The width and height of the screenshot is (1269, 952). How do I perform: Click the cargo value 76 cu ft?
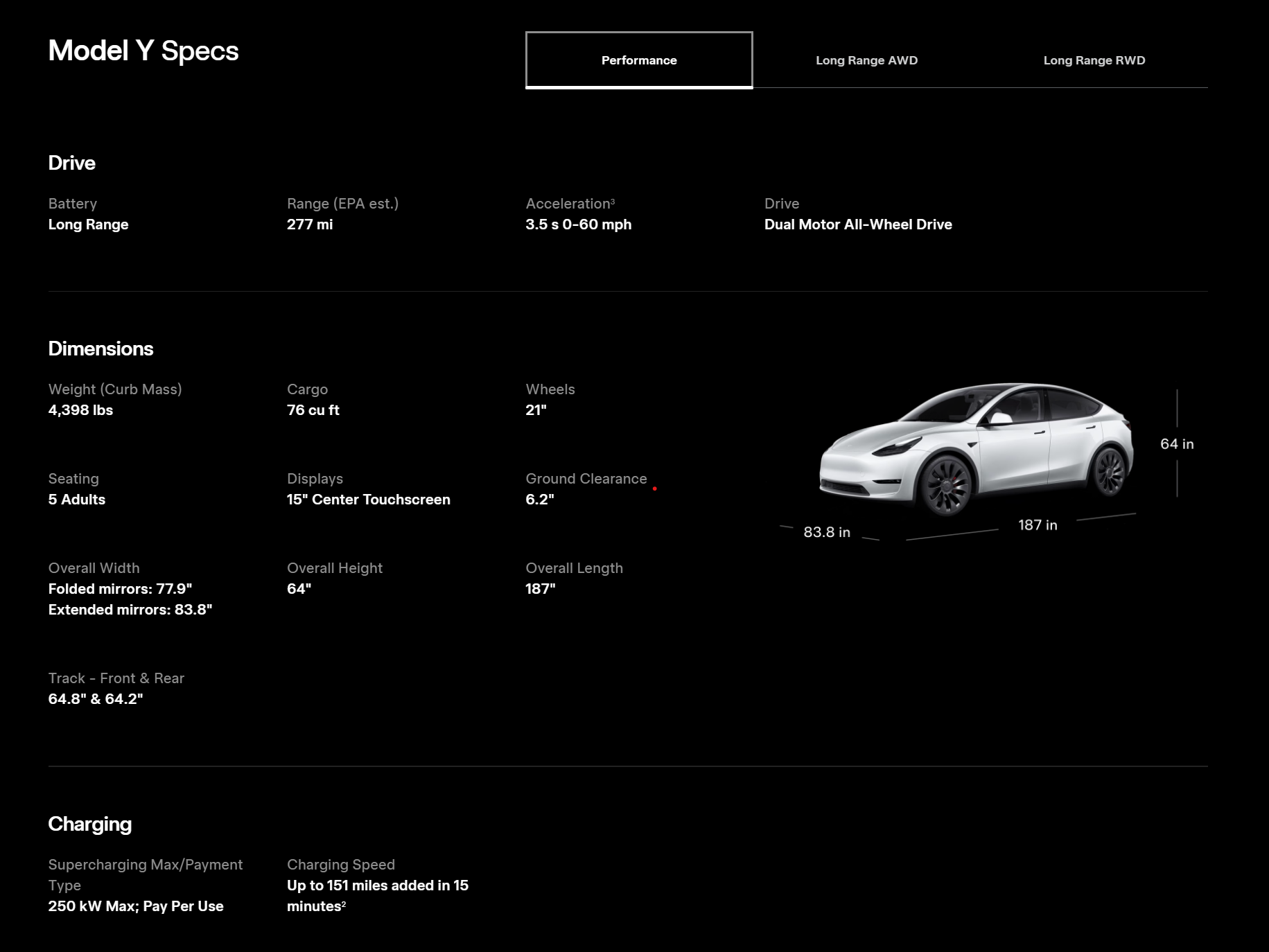(x=313, y=410)
